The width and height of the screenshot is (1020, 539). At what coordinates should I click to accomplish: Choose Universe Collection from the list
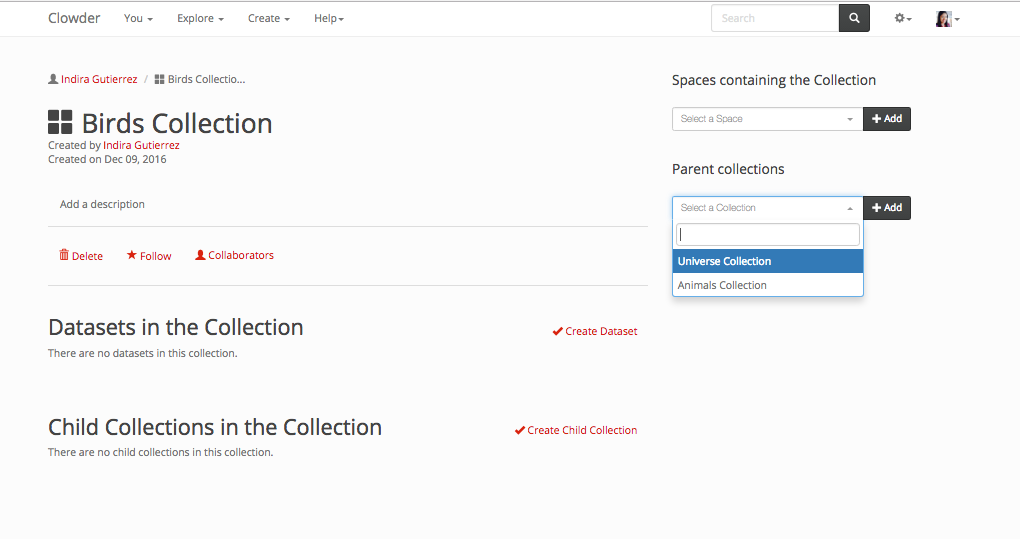[x=767, y=261]
